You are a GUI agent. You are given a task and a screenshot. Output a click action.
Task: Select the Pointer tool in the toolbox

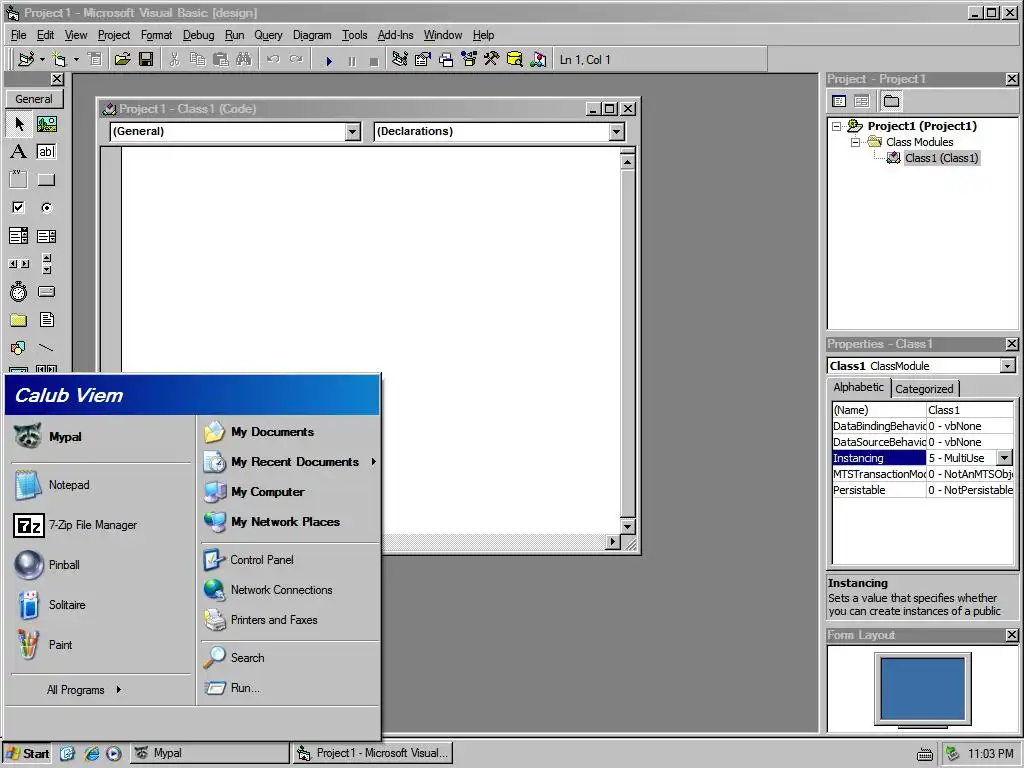coord(18,123)
